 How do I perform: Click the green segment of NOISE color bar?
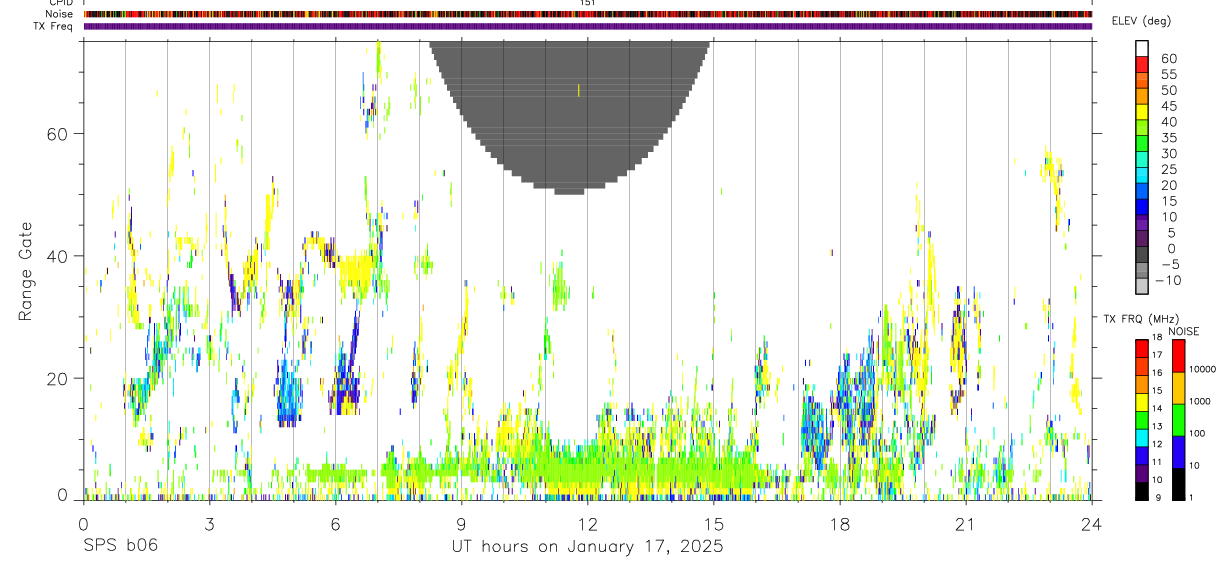[x=1178, y=420]
